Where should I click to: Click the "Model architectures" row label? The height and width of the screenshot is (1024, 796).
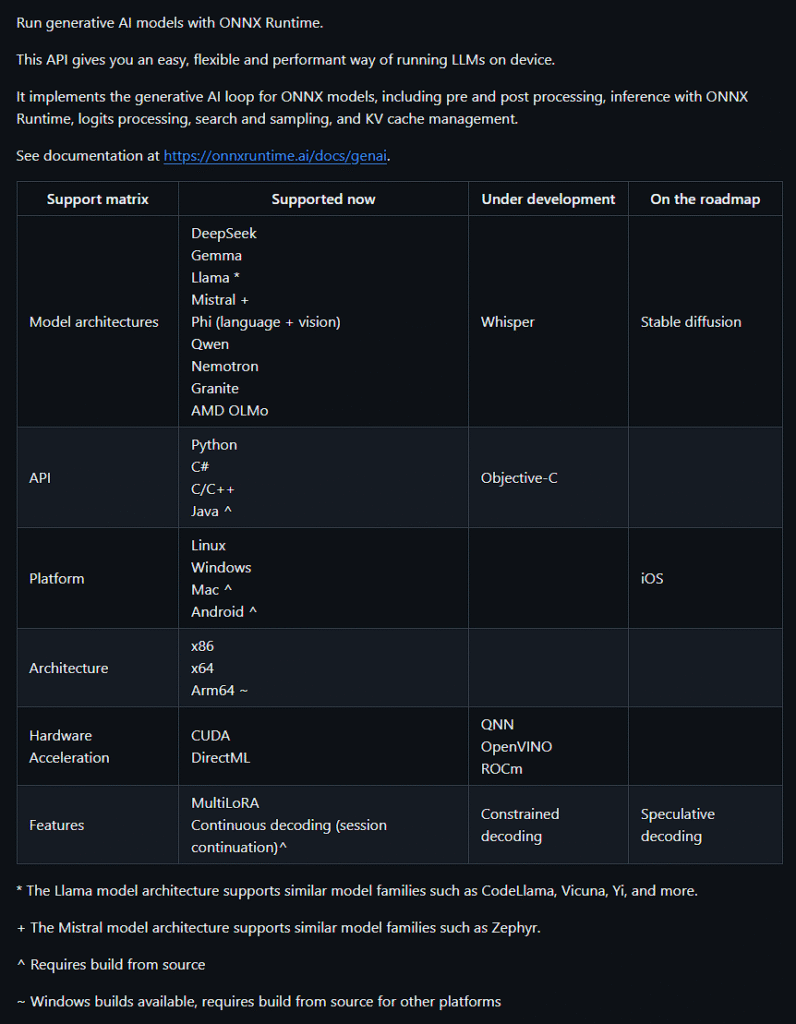coord(94,322)
